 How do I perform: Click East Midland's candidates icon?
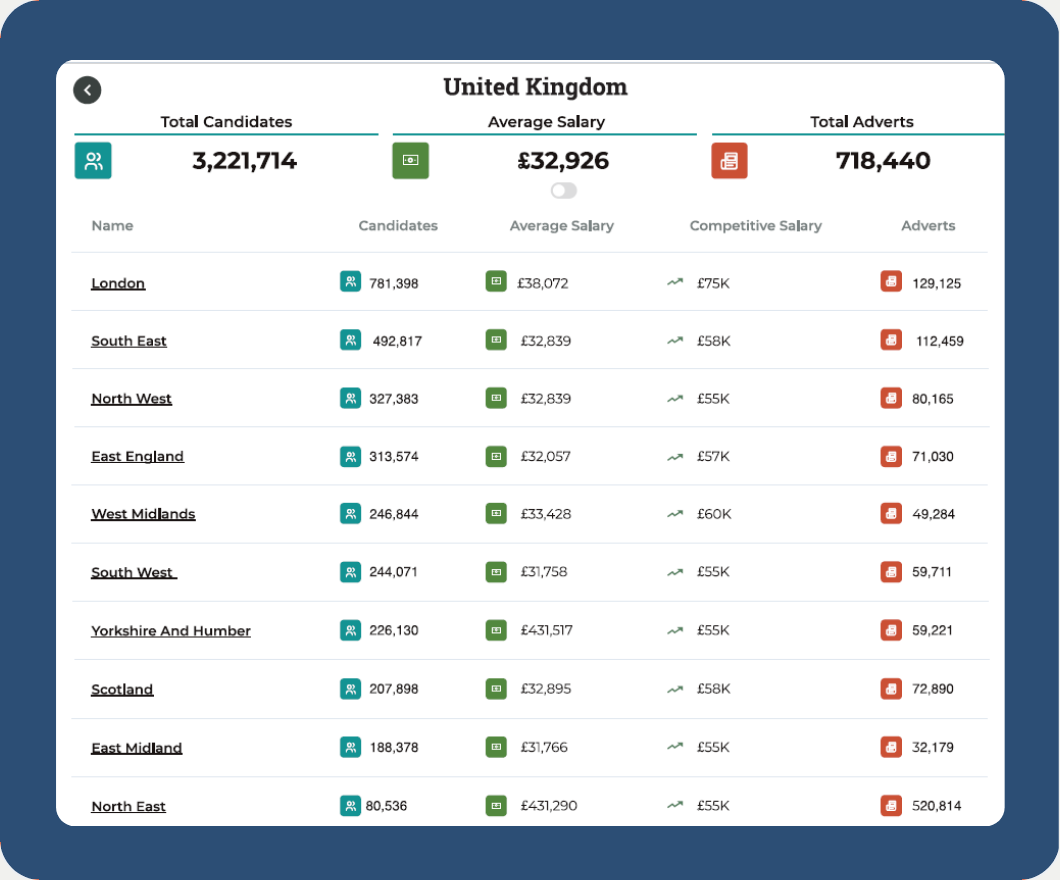(x=350, y=747)
